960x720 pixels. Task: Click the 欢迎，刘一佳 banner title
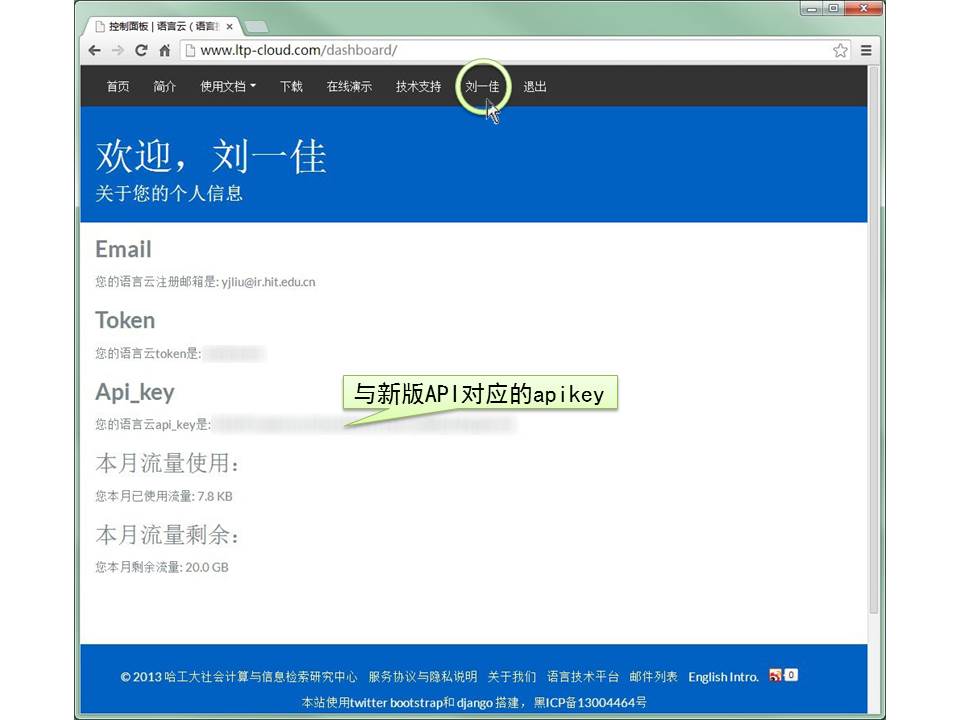tap(211, 156)
